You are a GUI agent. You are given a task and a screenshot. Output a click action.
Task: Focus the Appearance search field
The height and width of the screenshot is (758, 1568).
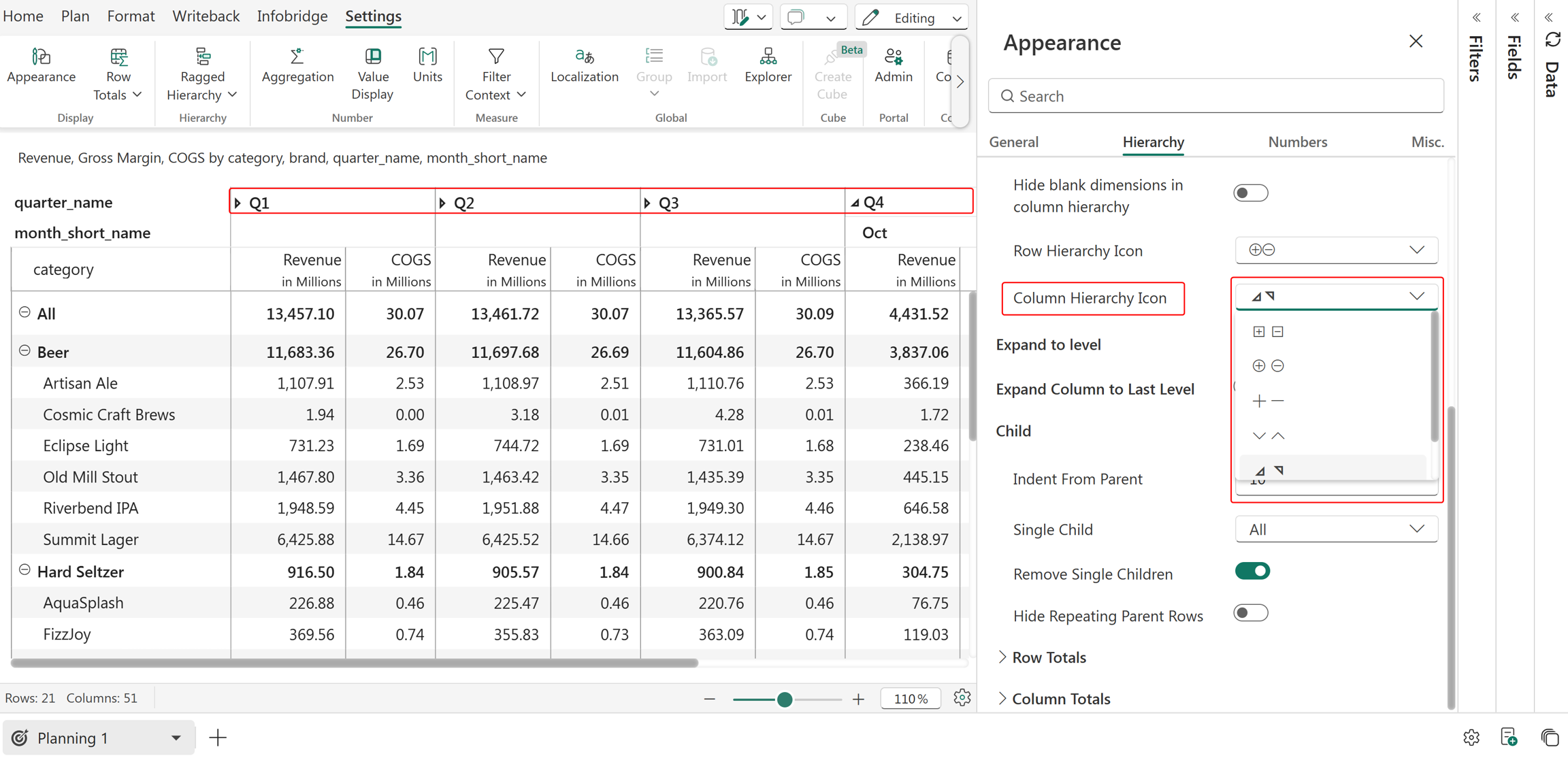click(1215, 96)
